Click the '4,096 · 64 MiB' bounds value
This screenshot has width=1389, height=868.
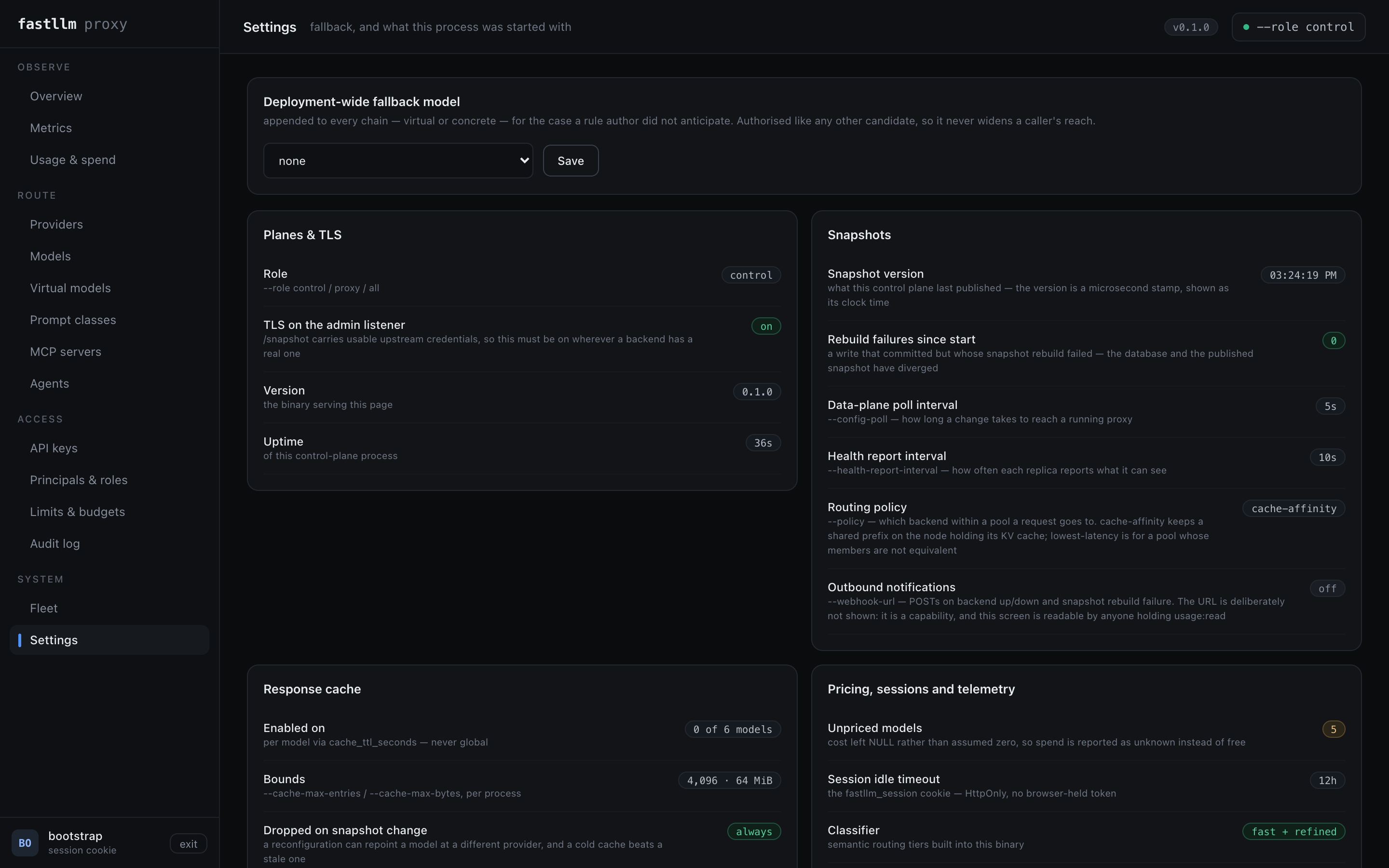pyautogui.click(x=729, y=780)
